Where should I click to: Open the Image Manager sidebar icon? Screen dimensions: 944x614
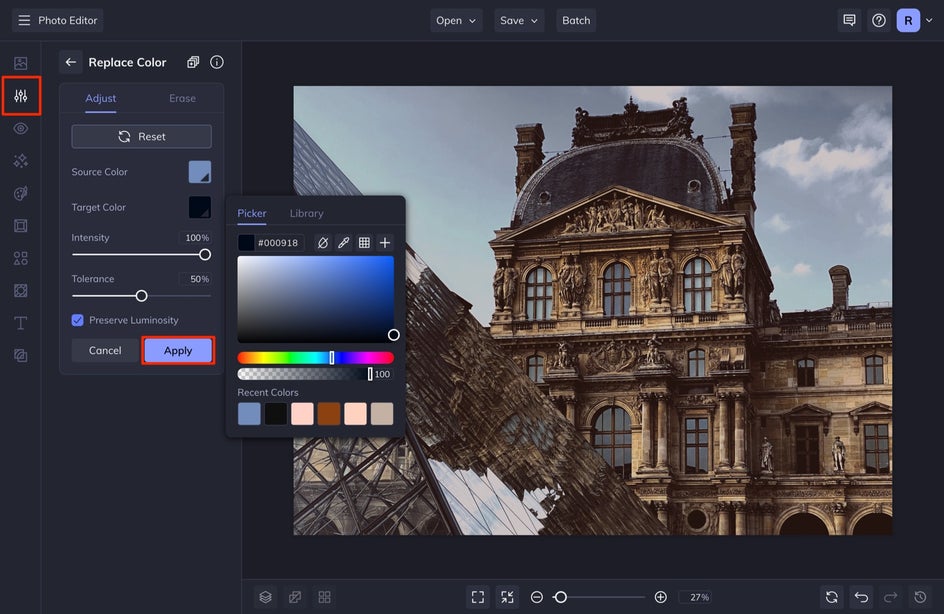(20, 63)
